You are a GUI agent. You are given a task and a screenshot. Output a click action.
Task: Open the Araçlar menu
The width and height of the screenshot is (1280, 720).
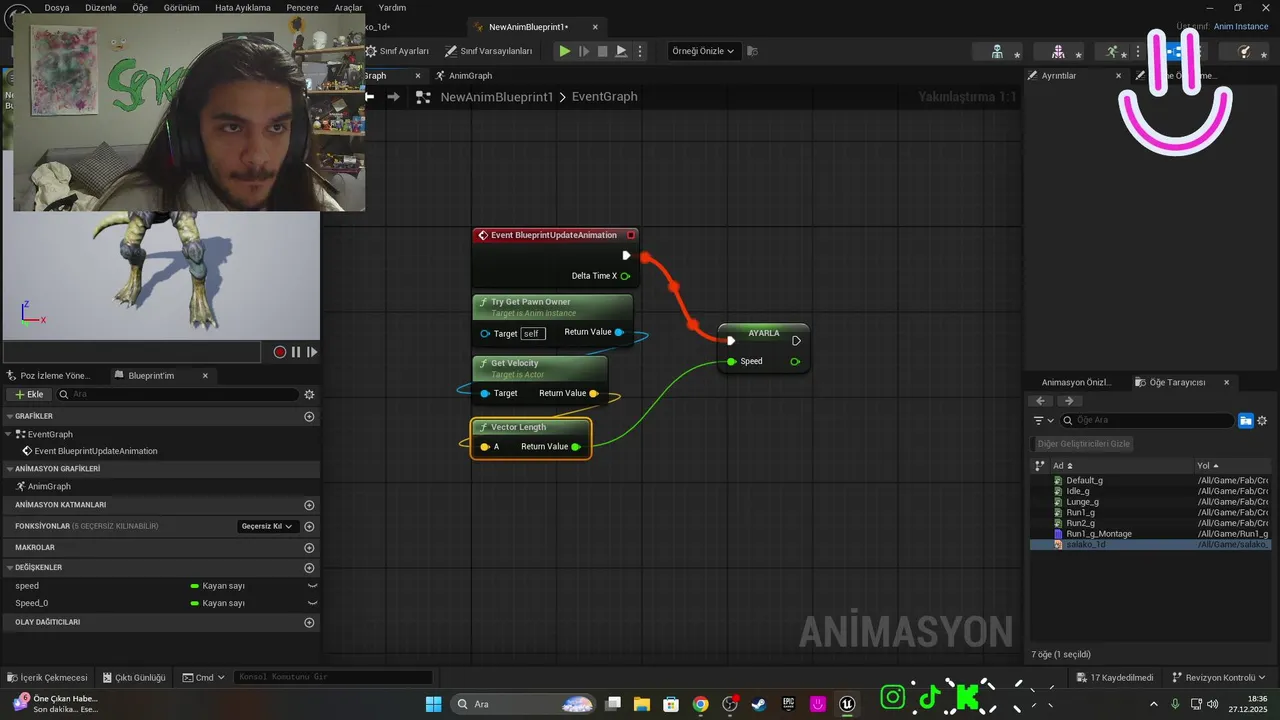pyautogui.click(x=348, y=7)
